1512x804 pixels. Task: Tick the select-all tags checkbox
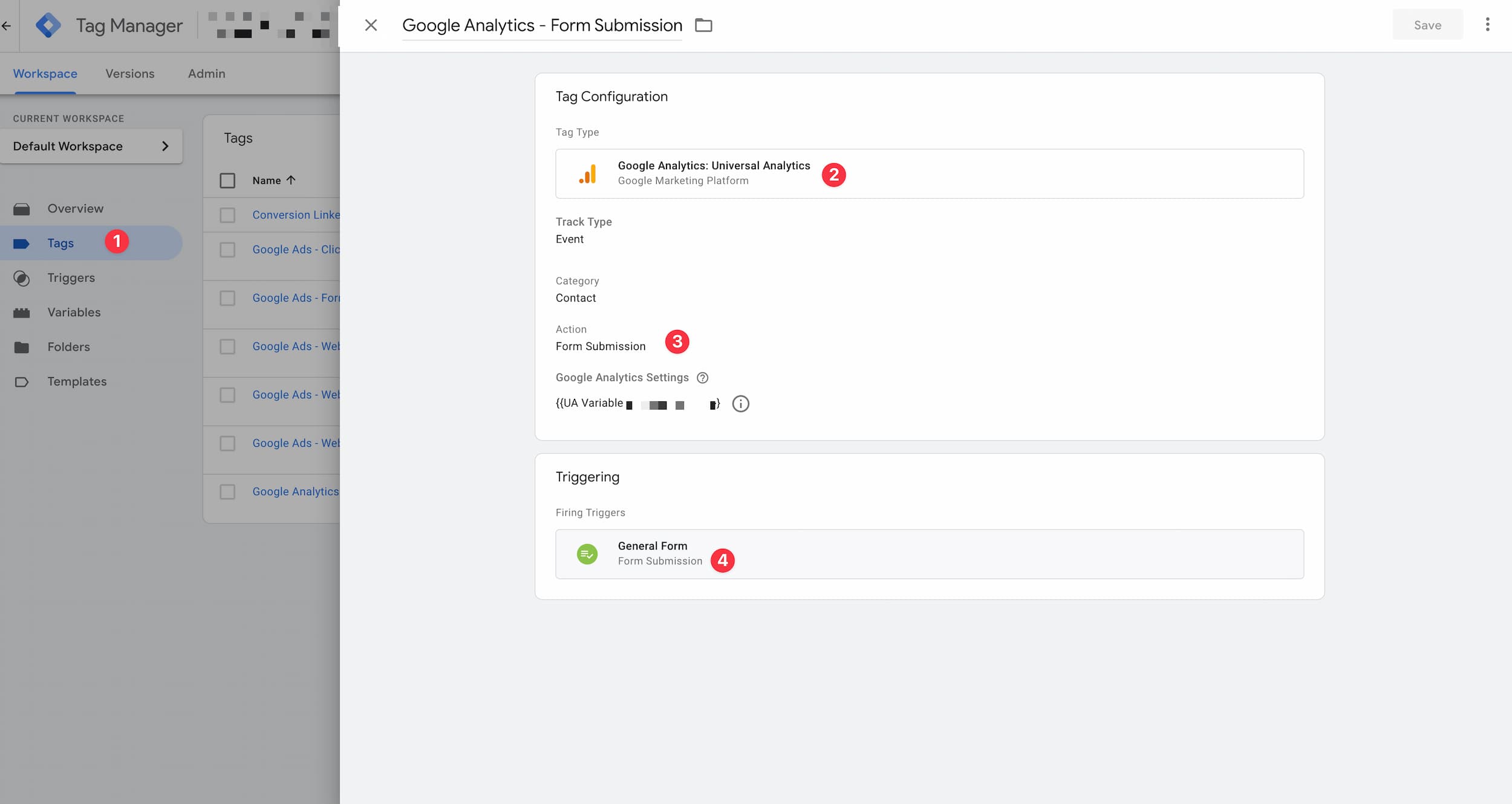[227, 180]
